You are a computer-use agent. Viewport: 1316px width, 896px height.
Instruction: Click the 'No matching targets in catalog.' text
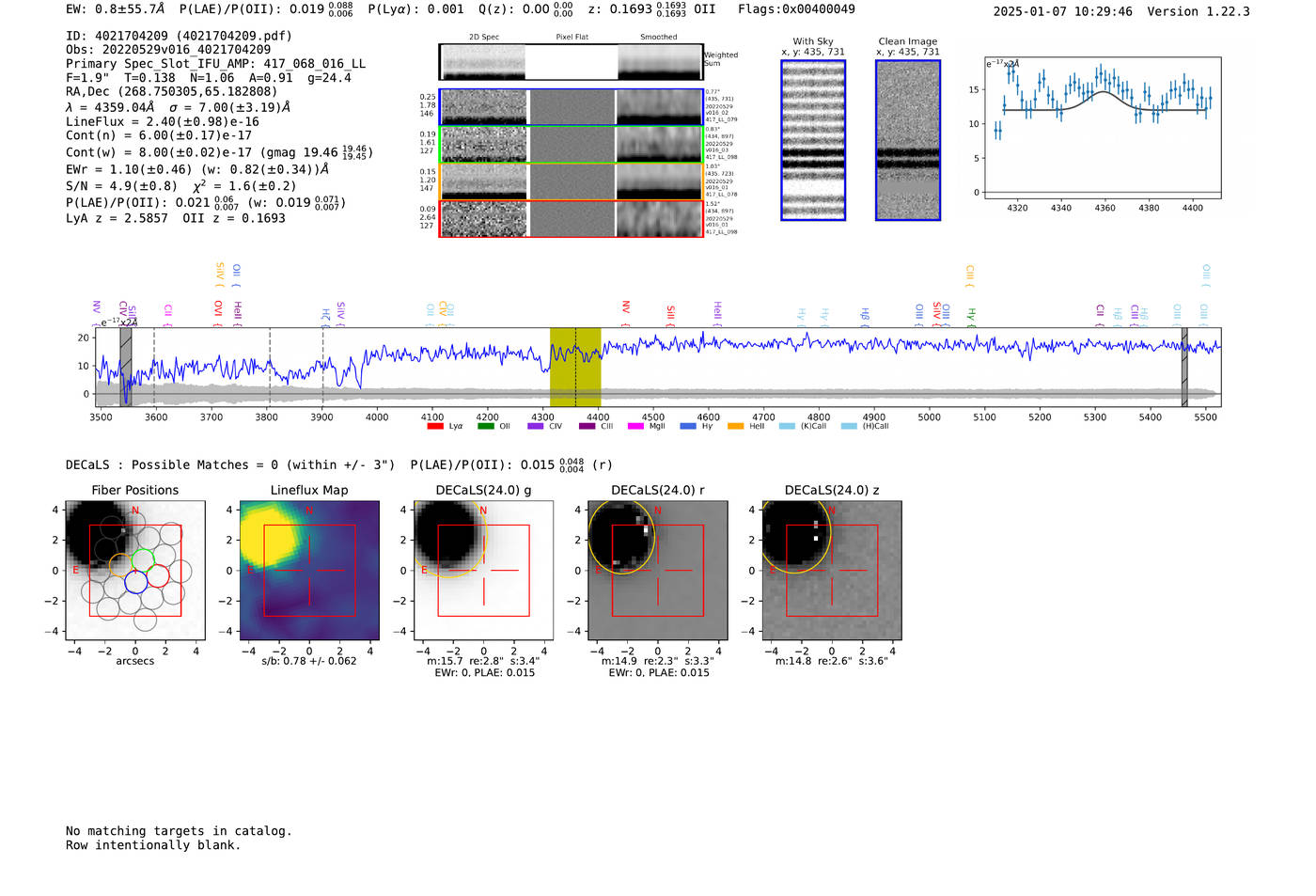click(x=179, y=831)
